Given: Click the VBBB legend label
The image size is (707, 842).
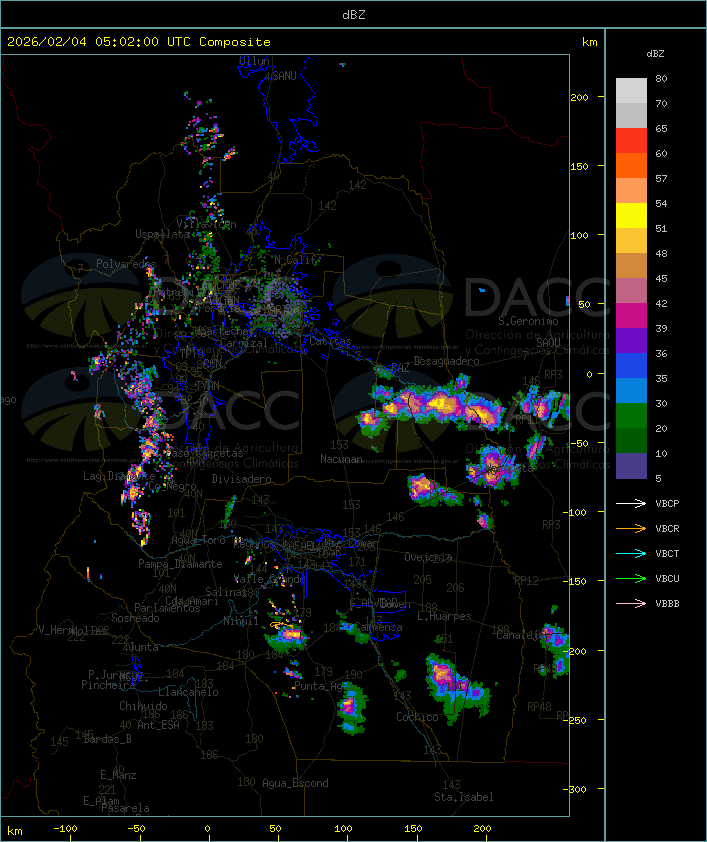Looking at the screenshot, I should 667,603.
